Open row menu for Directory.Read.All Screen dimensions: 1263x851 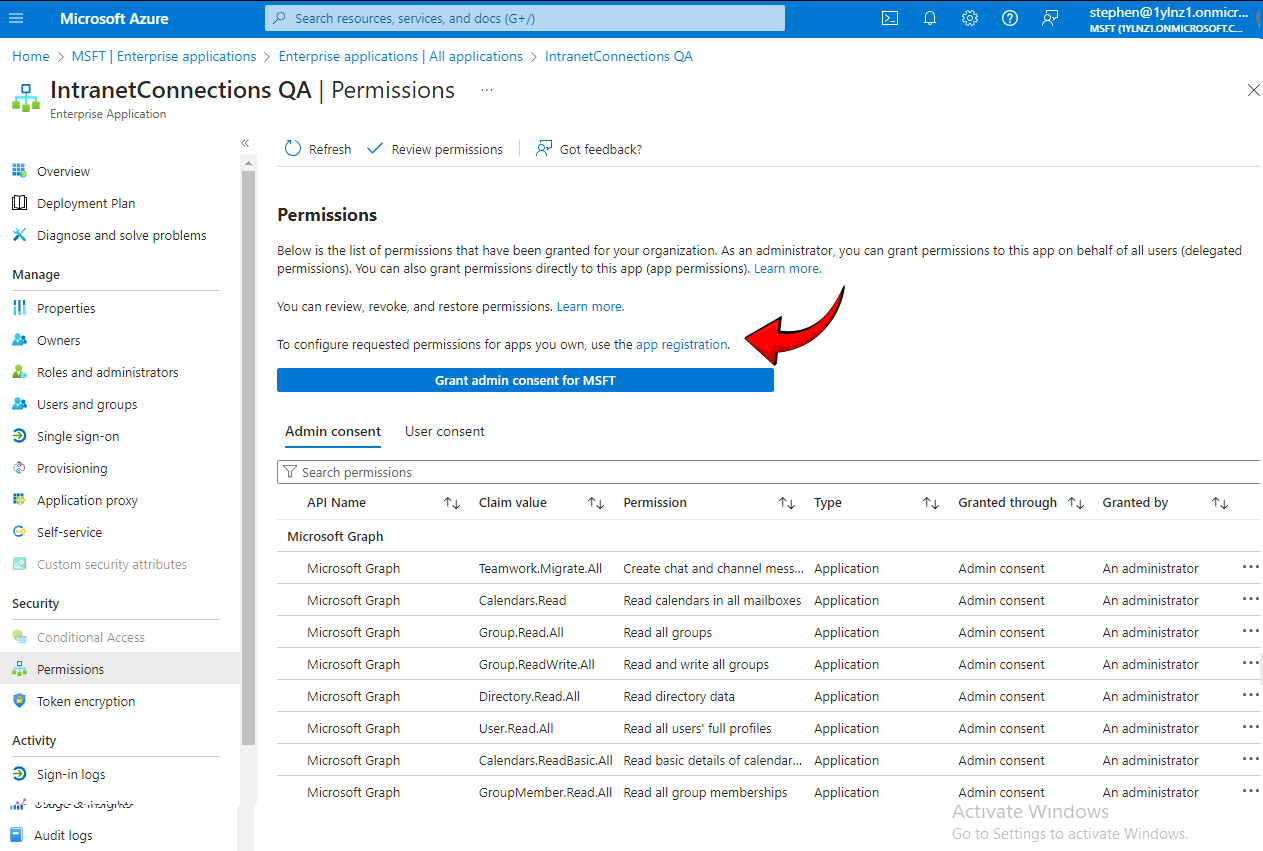(1250, 695)
